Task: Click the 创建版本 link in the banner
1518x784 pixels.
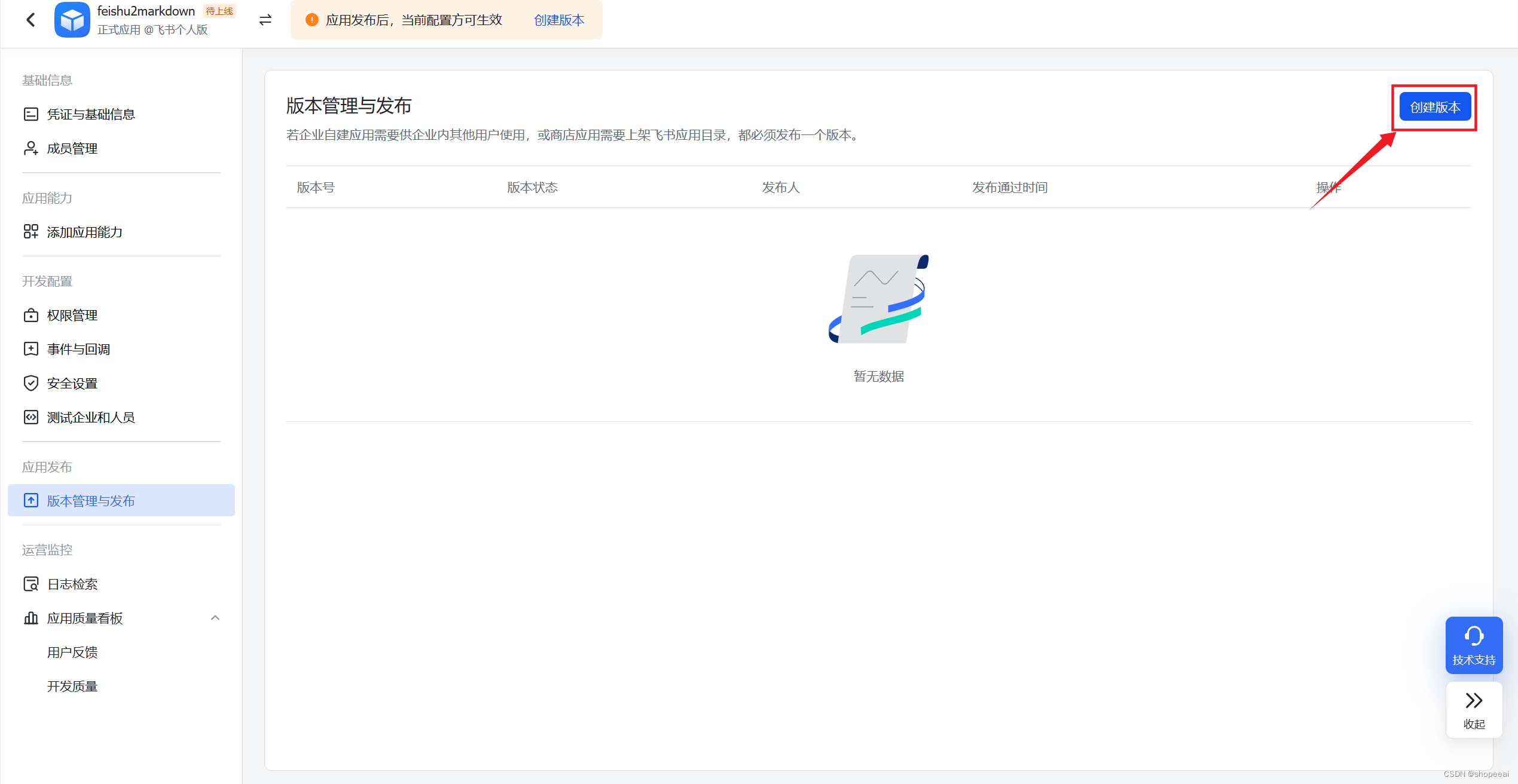Action: tap(558, 20)
